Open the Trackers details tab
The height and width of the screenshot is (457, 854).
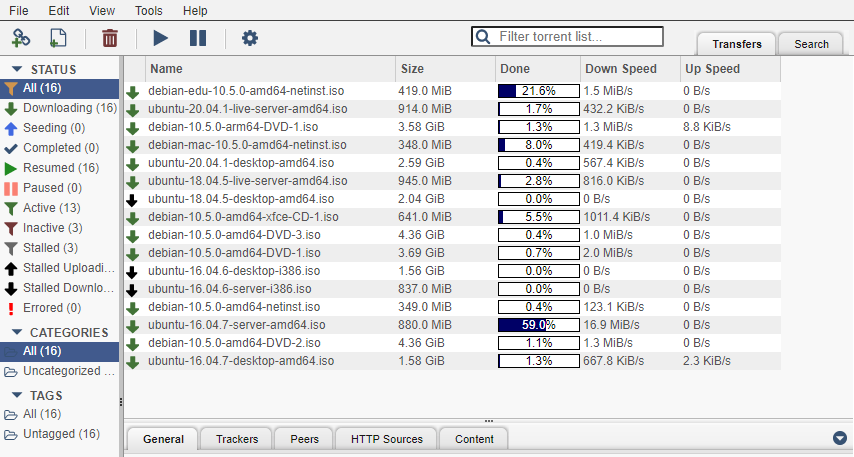tap(237, 439)
